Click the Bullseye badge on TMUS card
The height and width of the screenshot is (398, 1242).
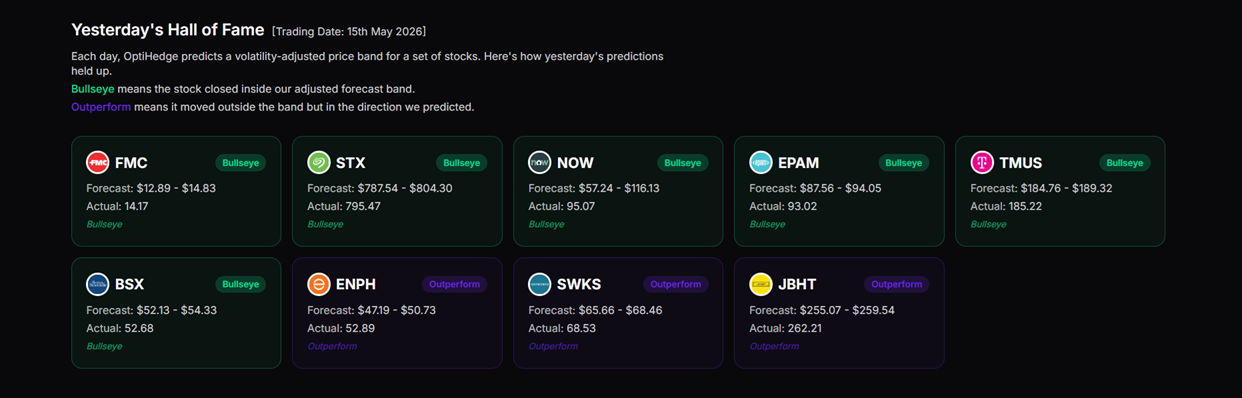point(1125,162)
